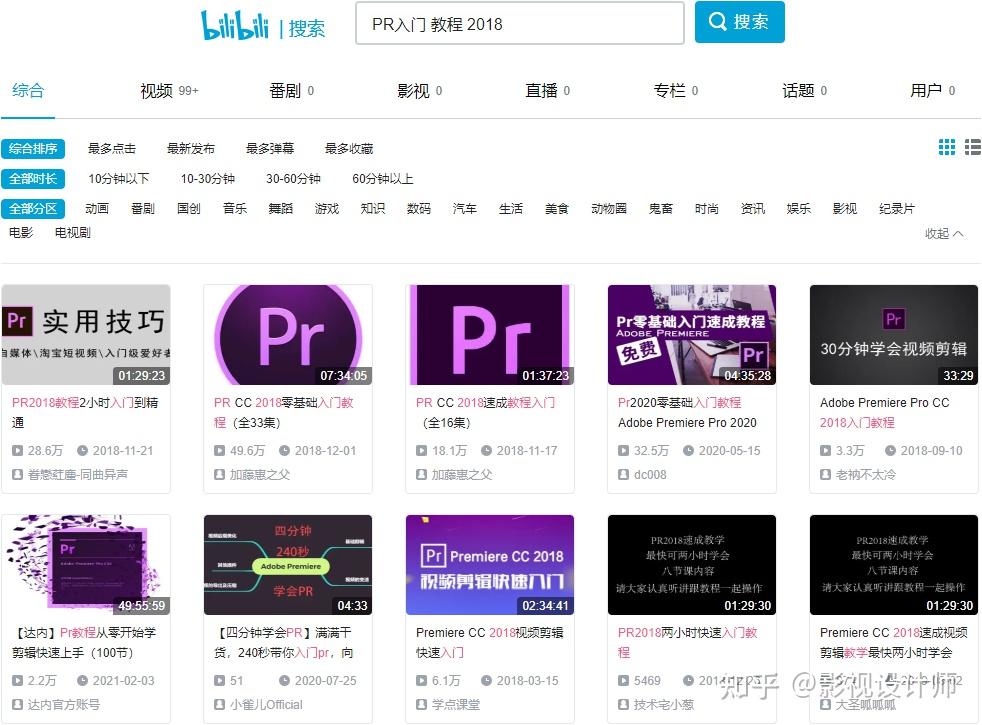Switch to list view layout
Viewport: 982px width, 725px height.
[x=972, y=147]
